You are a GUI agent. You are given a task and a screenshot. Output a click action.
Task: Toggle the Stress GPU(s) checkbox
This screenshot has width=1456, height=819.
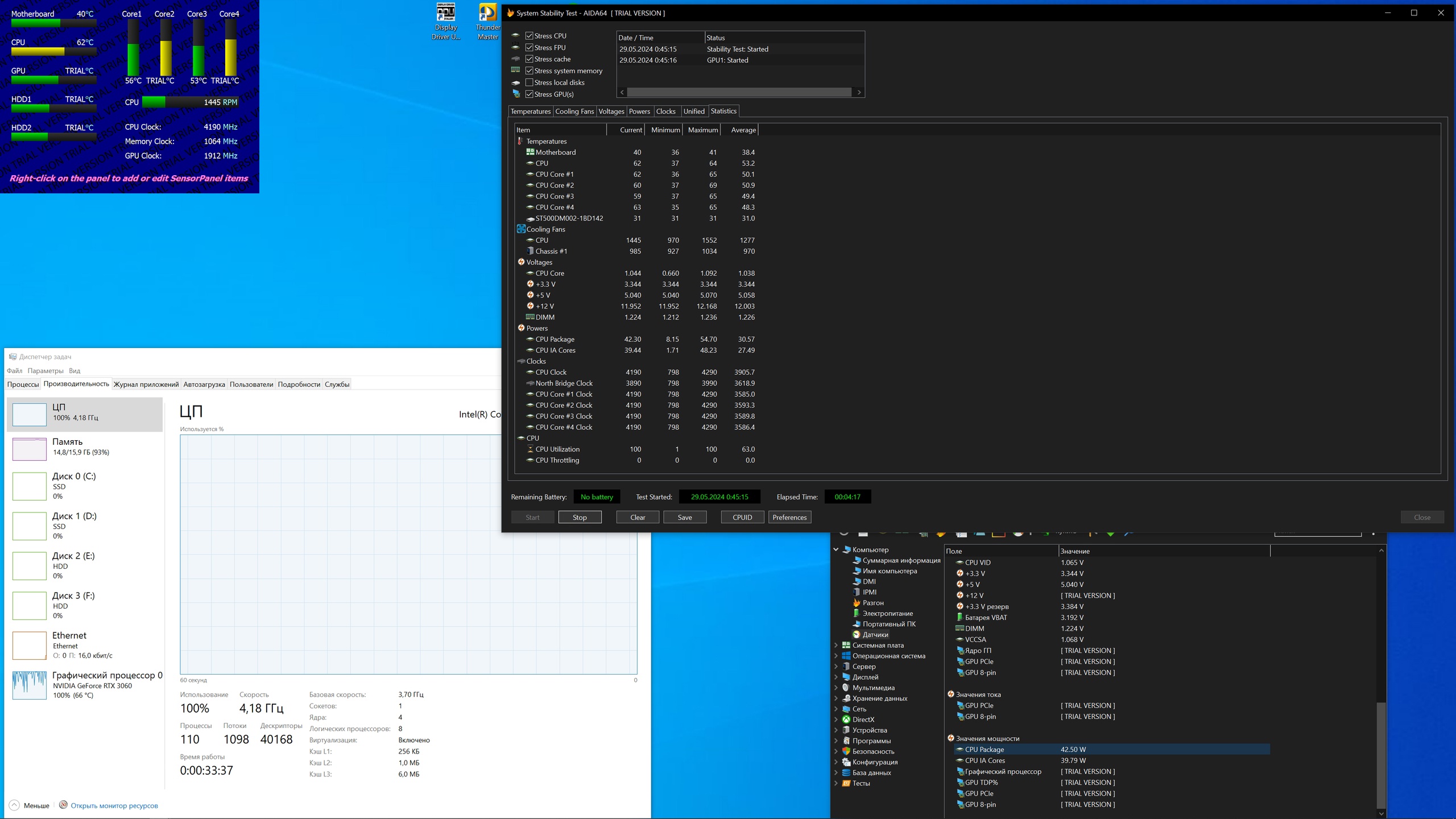tap(529, 94)
